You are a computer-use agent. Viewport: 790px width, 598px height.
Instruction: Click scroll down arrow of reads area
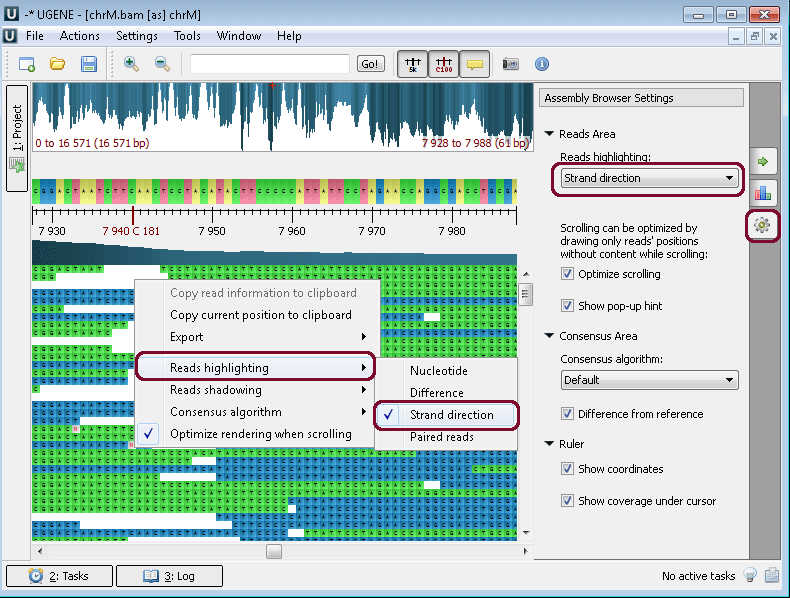coord(526,533)
